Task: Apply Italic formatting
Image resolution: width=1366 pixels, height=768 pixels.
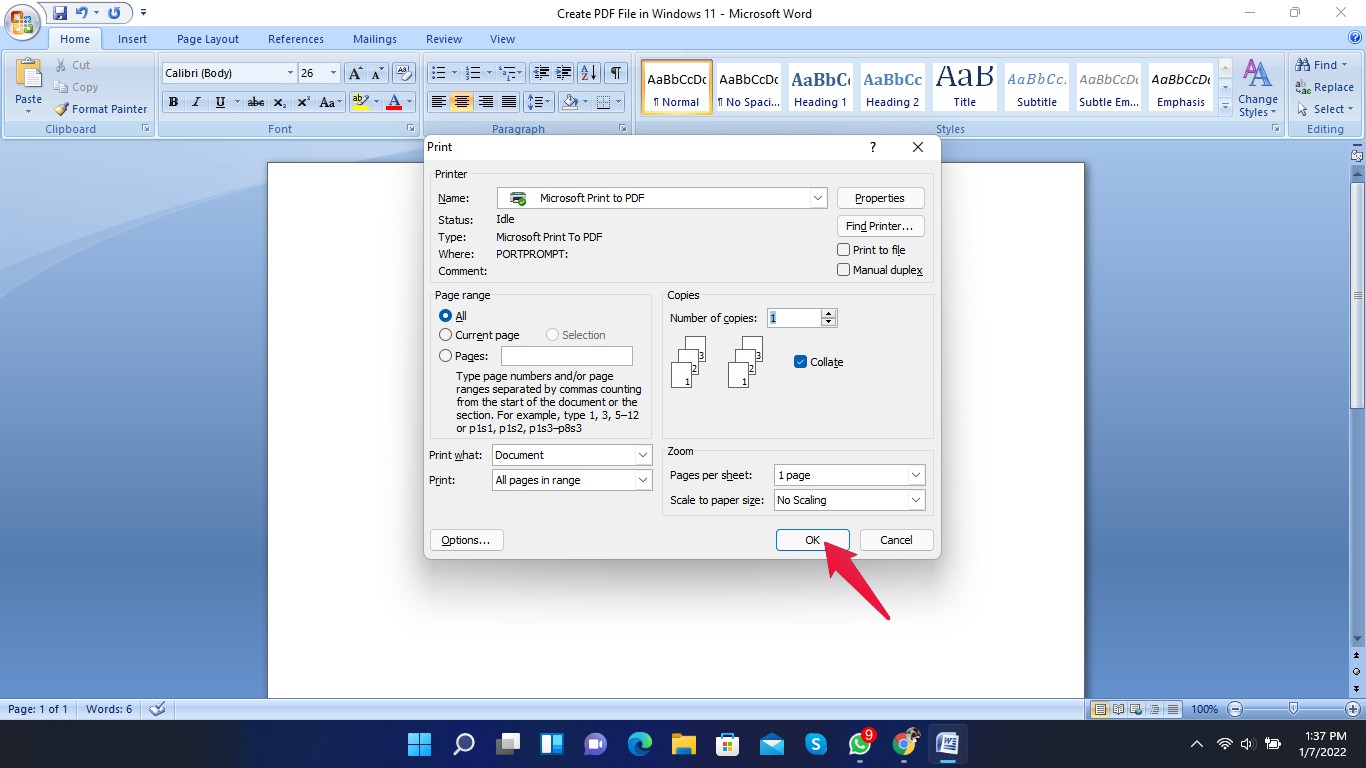Action: (x=196, y=102)
